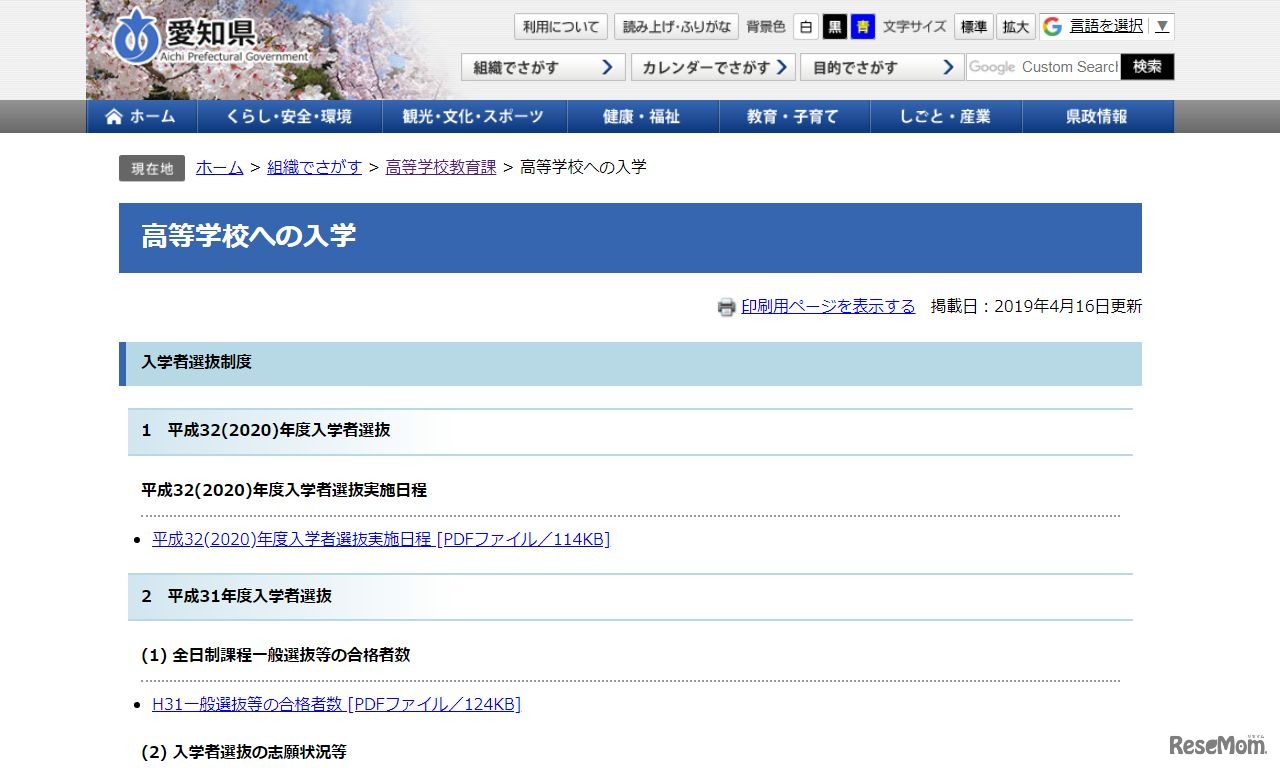Viewport: 1280px width, 768px height.
Task: Open the 印刷用ページを表示する link
Action: (827, 307)
